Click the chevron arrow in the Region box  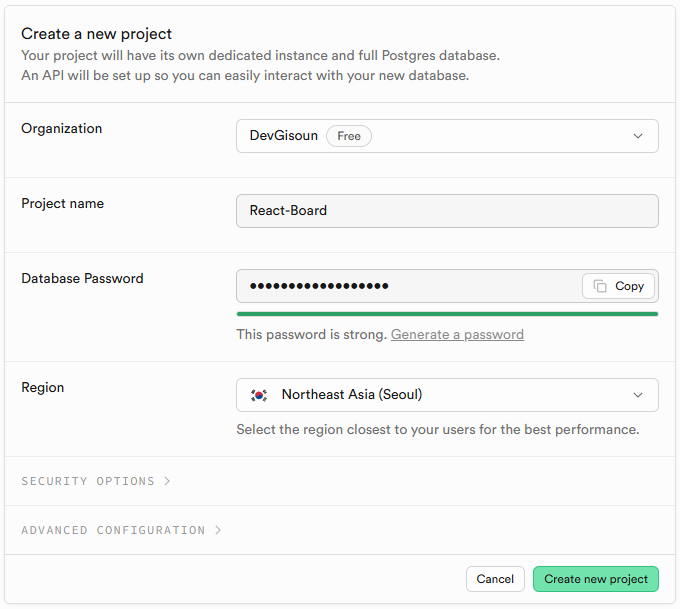tap(638, 395)
